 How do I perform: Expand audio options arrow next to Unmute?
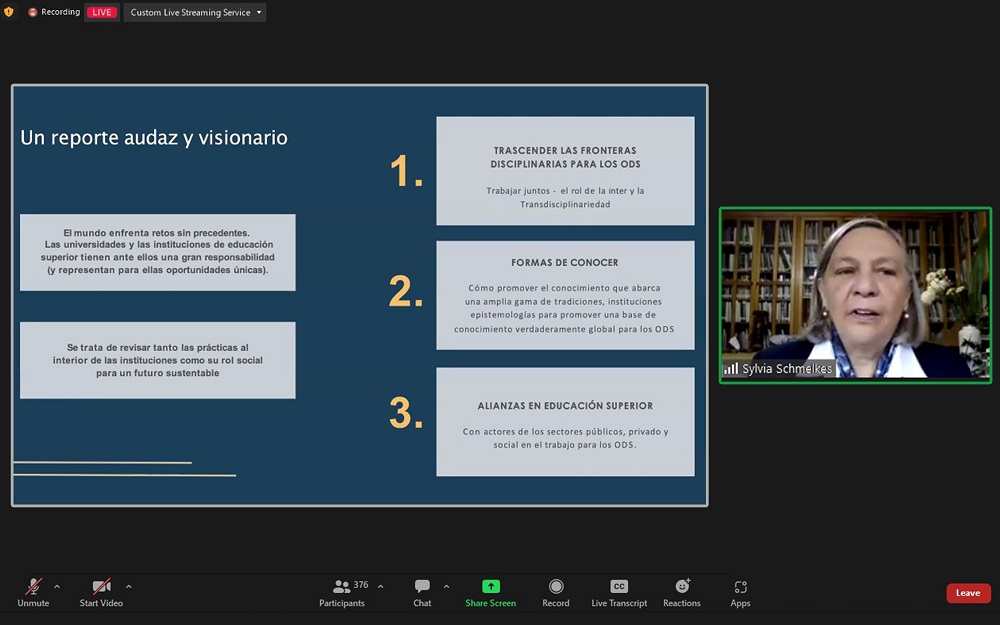[x=57, y=587]
